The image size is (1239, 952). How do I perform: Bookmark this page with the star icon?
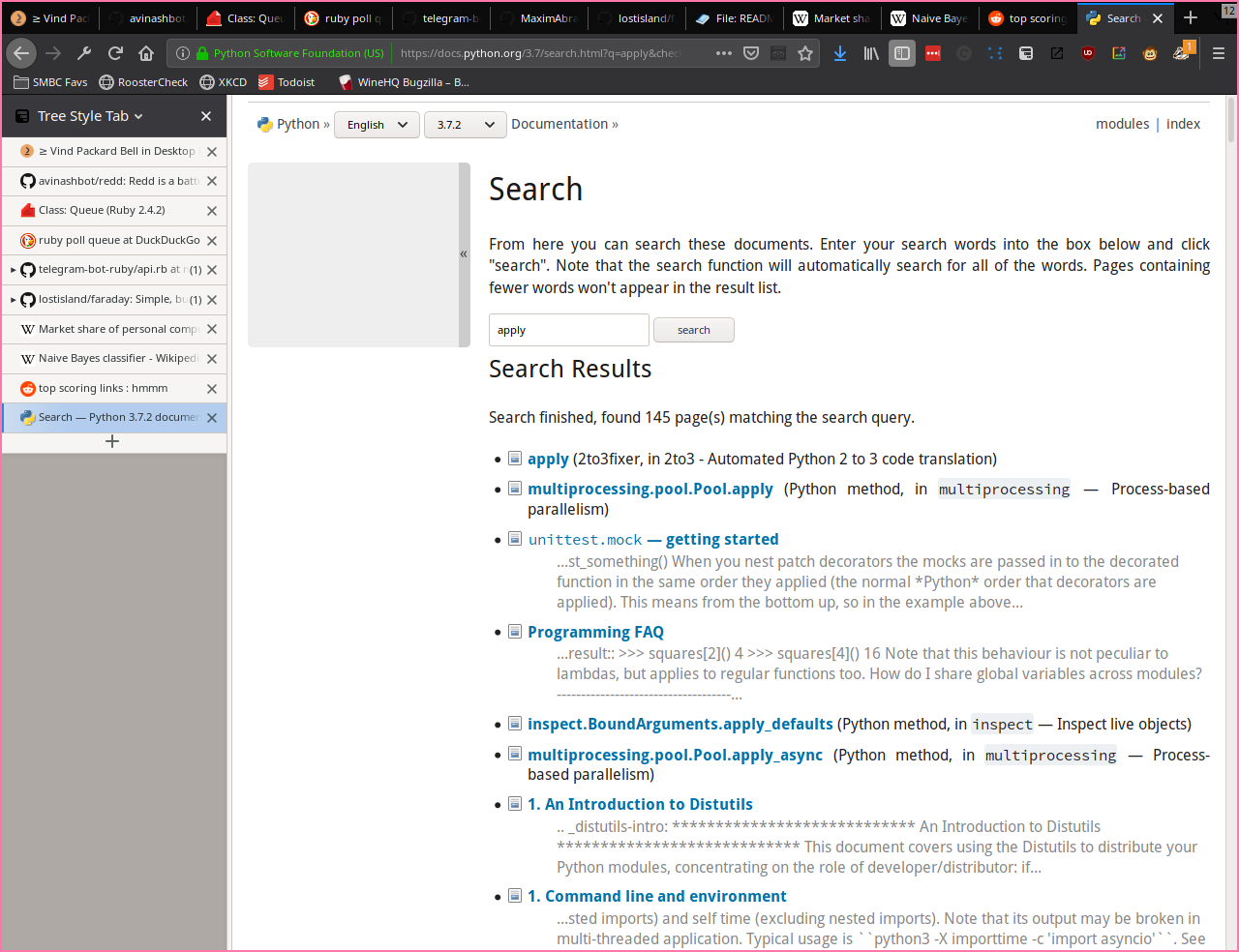click(805, 53)
